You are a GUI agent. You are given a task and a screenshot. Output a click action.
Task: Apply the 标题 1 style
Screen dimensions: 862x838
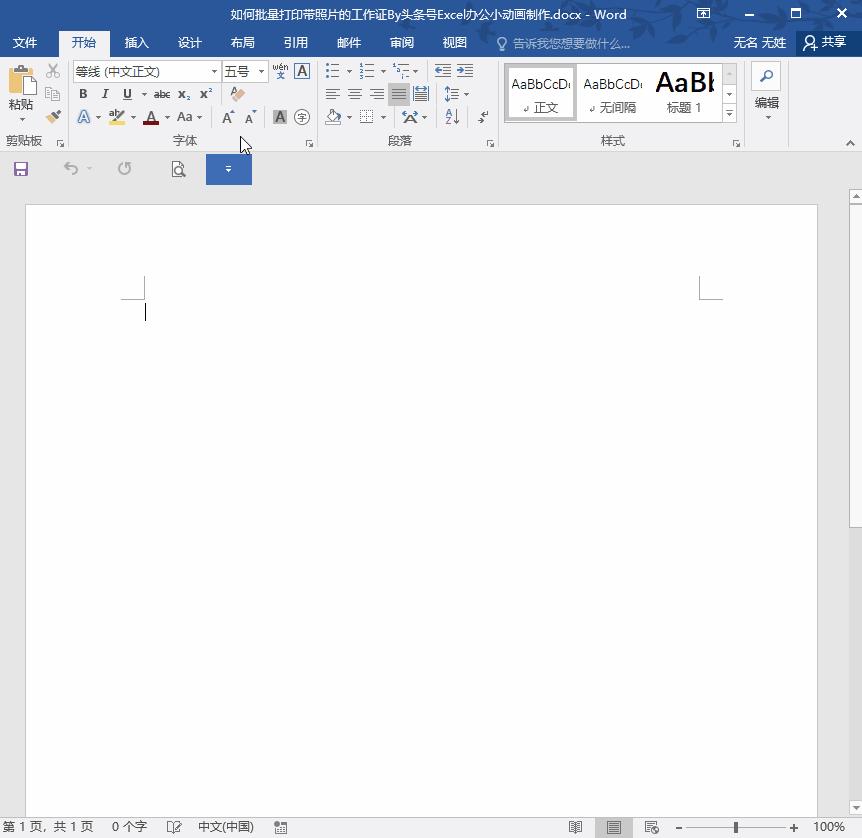(x=685, y=92)
